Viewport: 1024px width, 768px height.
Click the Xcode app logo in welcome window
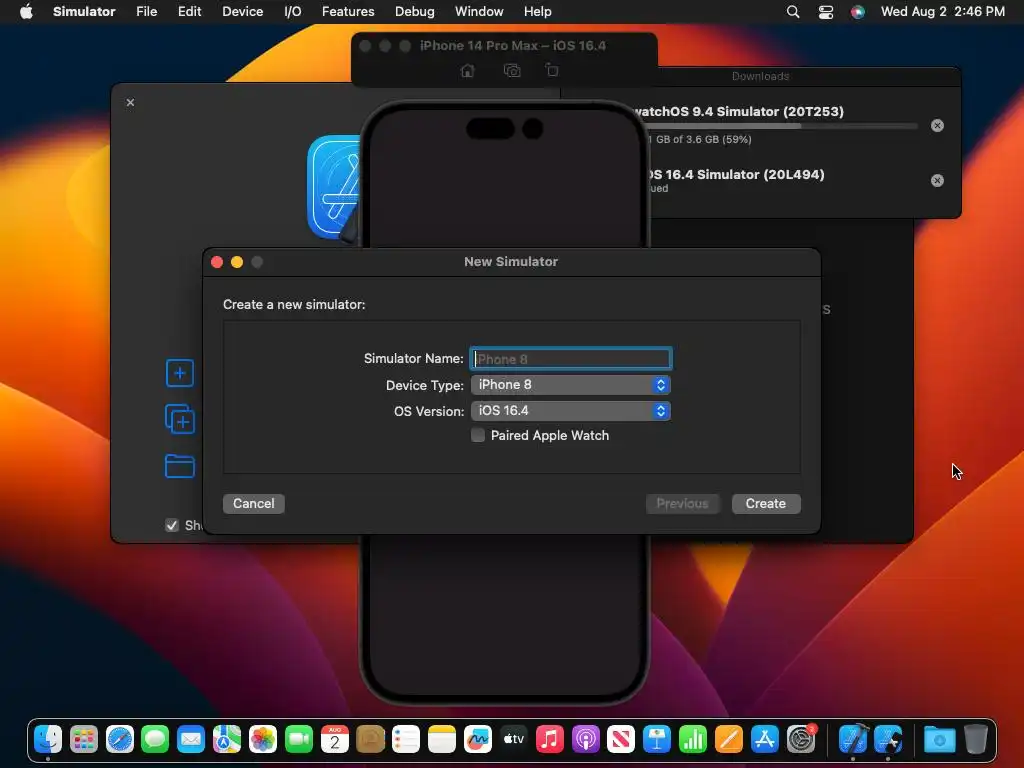click(x=334, y=188)
